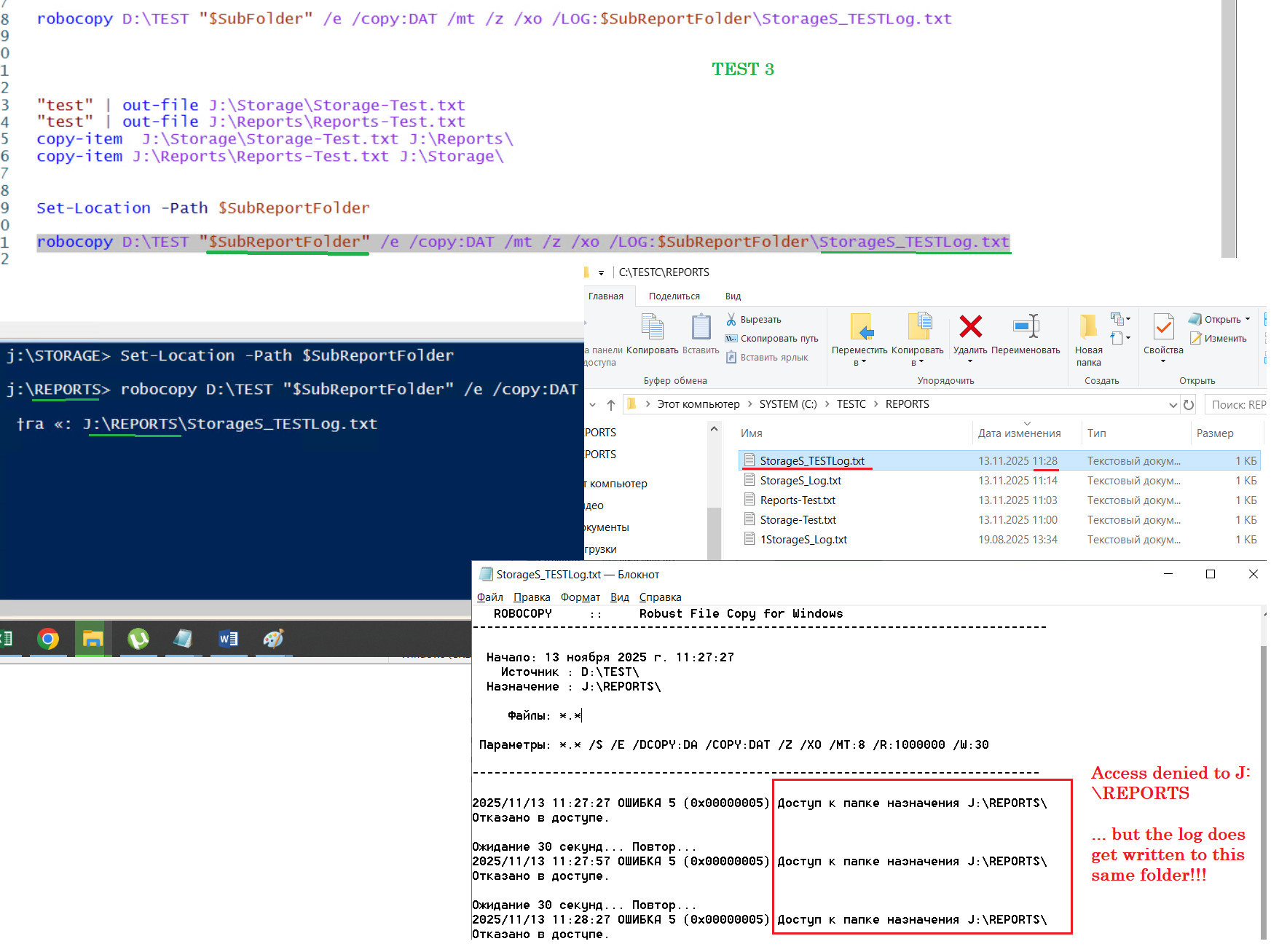
Task: Click the Up arrow in Explorer navigation
Action: click(611, 405)
